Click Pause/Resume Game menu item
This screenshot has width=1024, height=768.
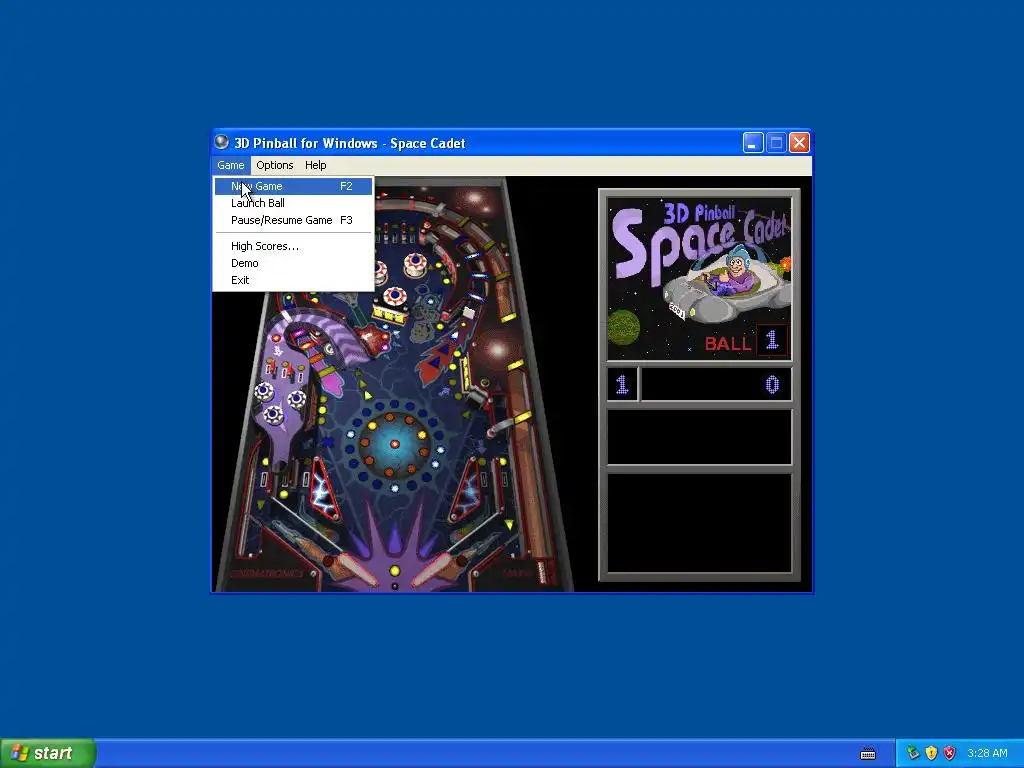coord(293,220)
